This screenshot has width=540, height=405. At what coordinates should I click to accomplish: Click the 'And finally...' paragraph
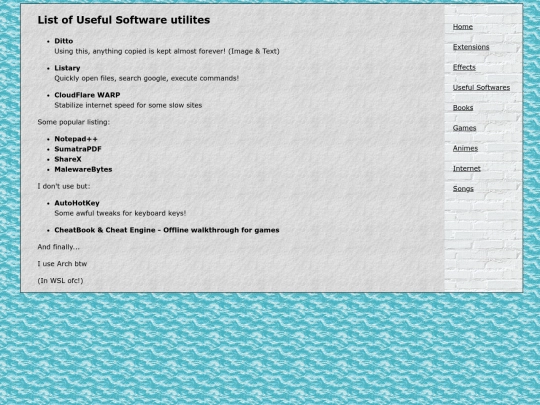click(x=58, y=247)
